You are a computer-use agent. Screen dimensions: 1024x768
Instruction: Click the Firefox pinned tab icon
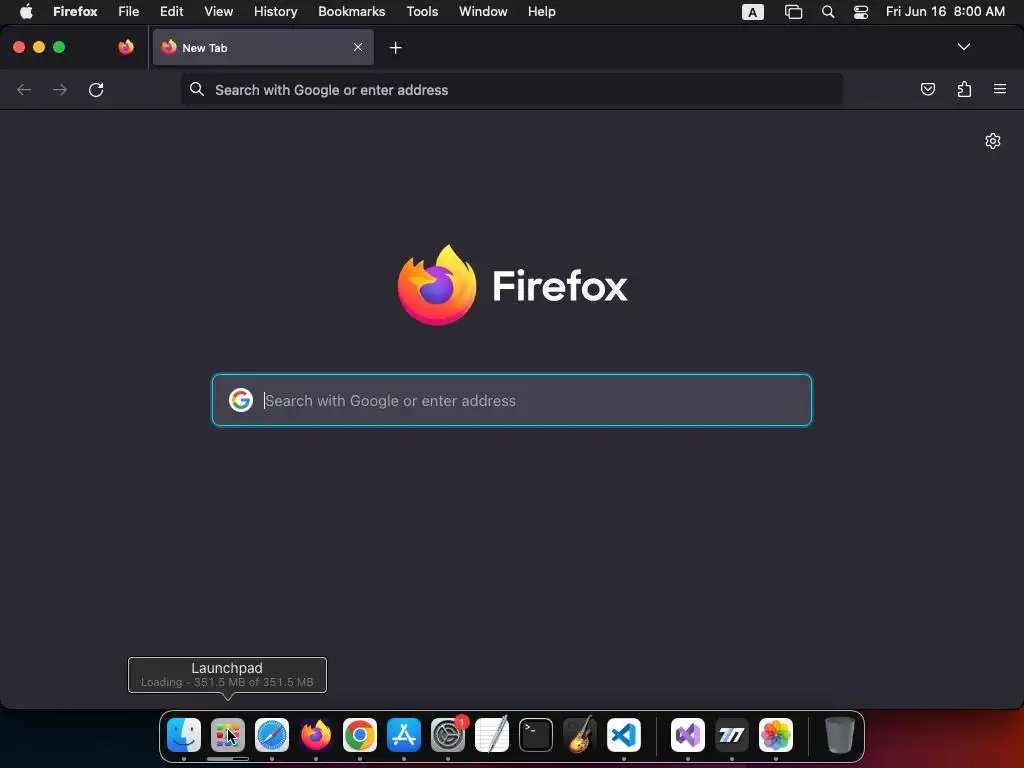point(126,47)
